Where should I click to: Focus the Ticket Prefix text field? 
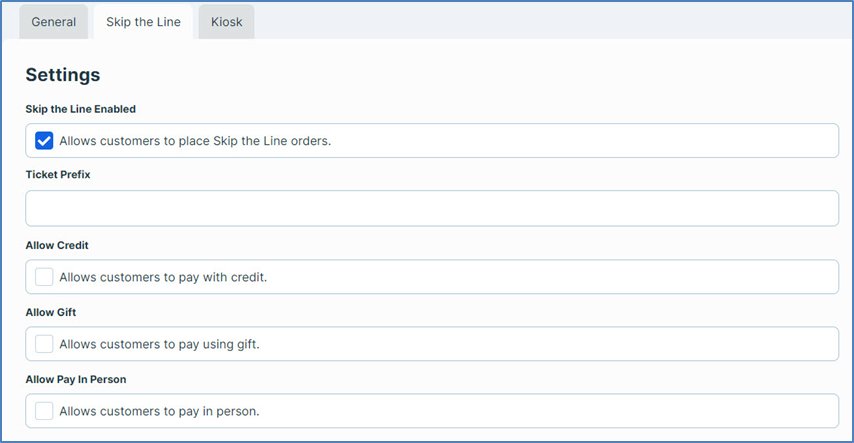click(431, 209)
